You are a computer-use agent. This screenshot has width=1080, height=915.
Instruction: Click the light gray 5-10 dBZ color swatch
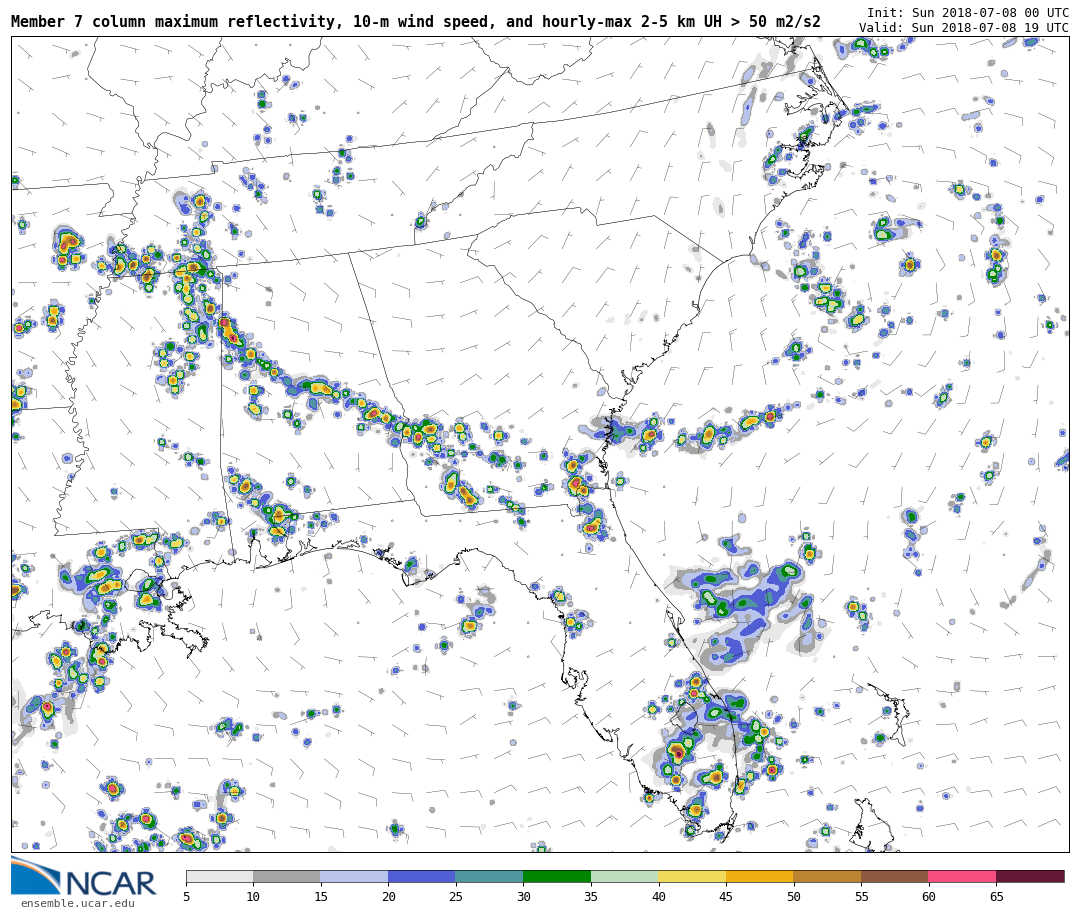click(x=220, y=876)
